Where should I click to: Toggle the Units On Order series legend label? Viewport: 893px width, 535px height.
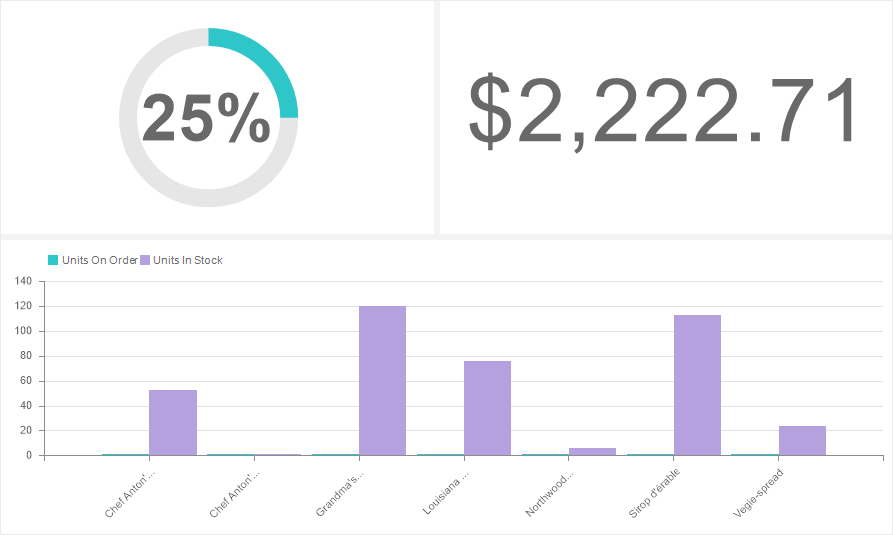(x=99, y=260)
